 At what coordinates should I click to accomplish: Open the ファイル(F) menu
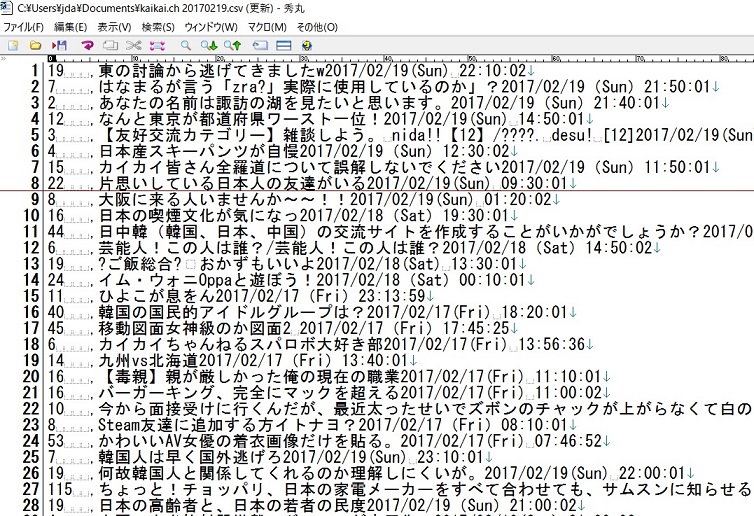(x=24, y=27)
